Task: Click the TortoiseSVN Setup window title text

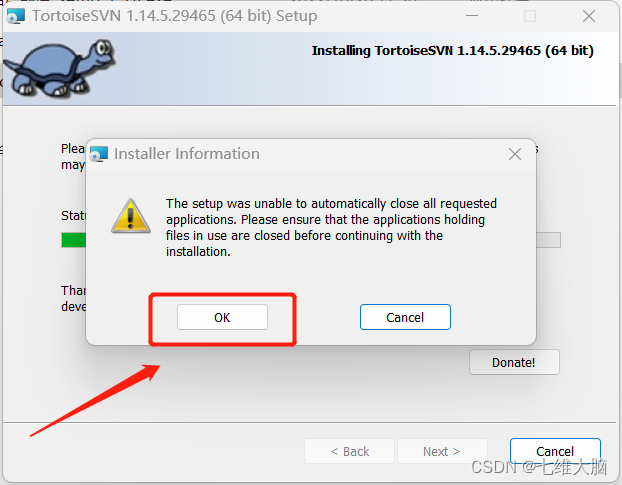Action: point(175,16)
